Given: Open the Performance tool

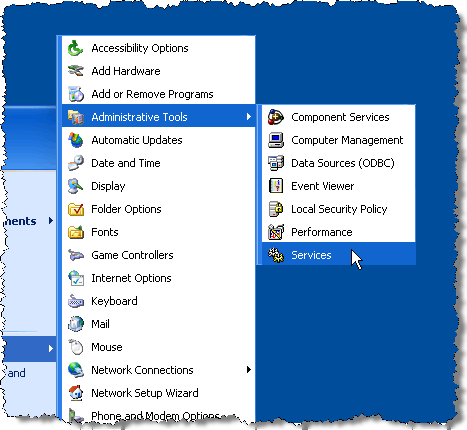Looking at the screenshot, I should pyautogui.click(x=339, y=232).
